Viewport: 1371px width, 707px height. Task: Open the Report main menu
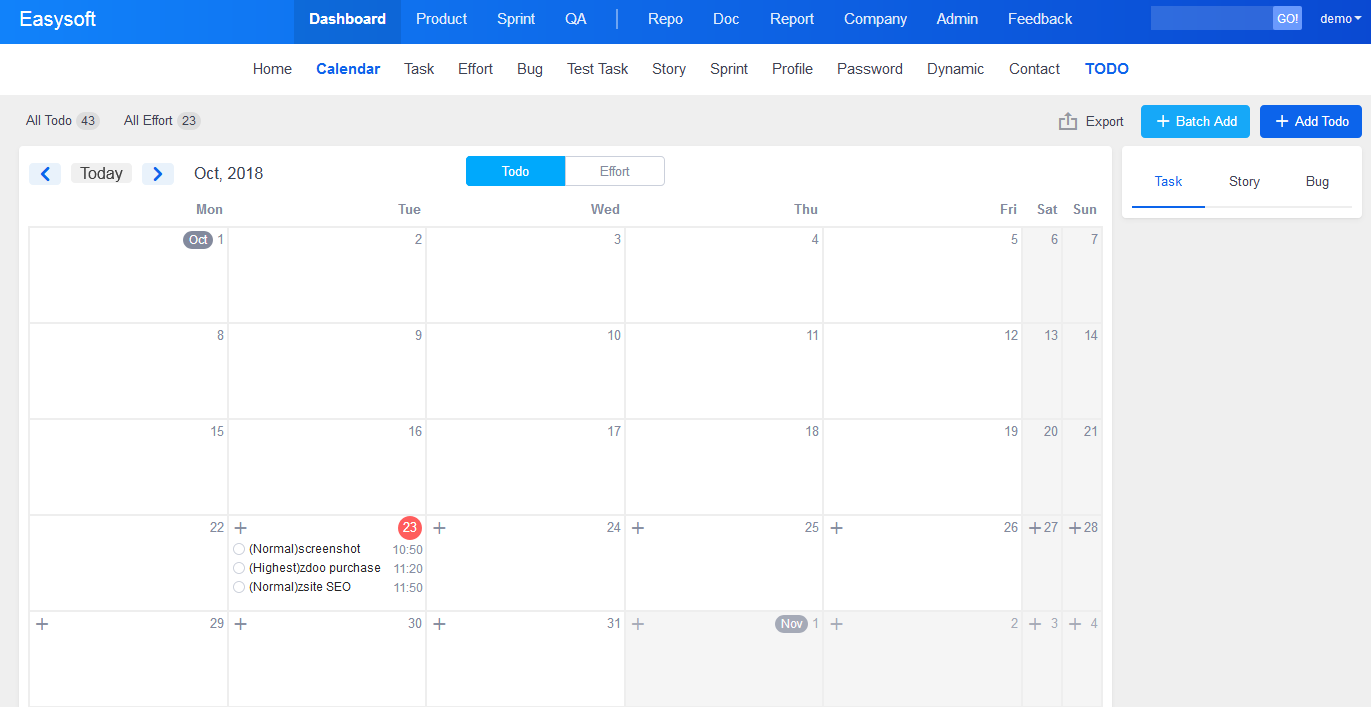(792, 19)
